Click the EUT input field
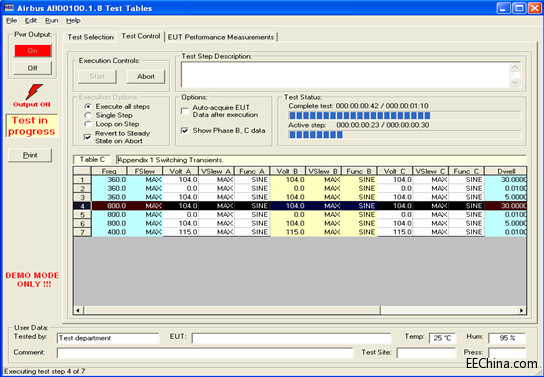Image resolution: width=544 pixels, height=377 pixels. (x=291, y=338)
